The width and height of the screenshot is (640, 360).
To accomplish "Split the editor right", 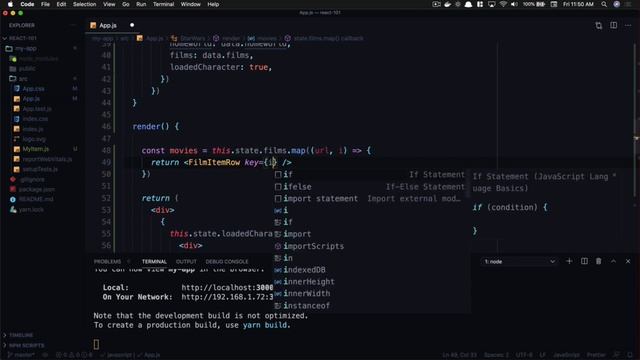I will 613,25.
